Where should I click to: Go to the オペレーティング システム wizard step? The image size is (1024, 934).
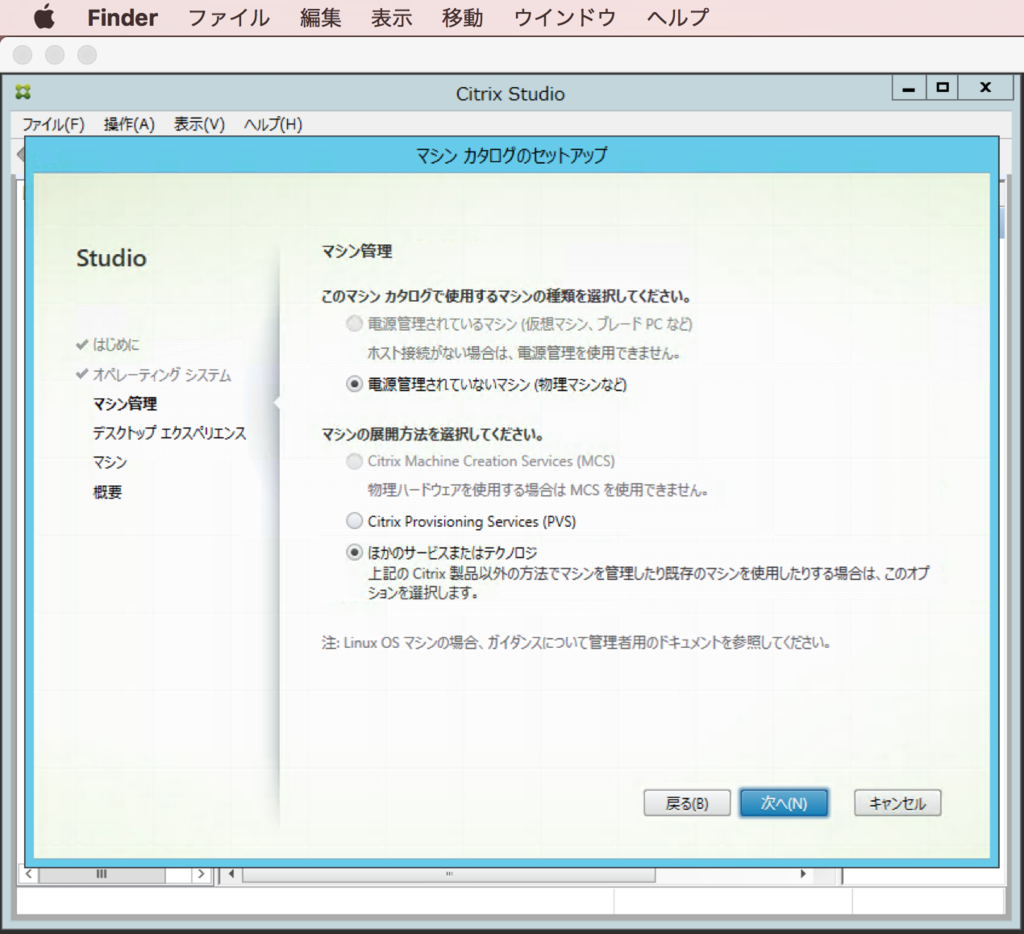[162, 375]
